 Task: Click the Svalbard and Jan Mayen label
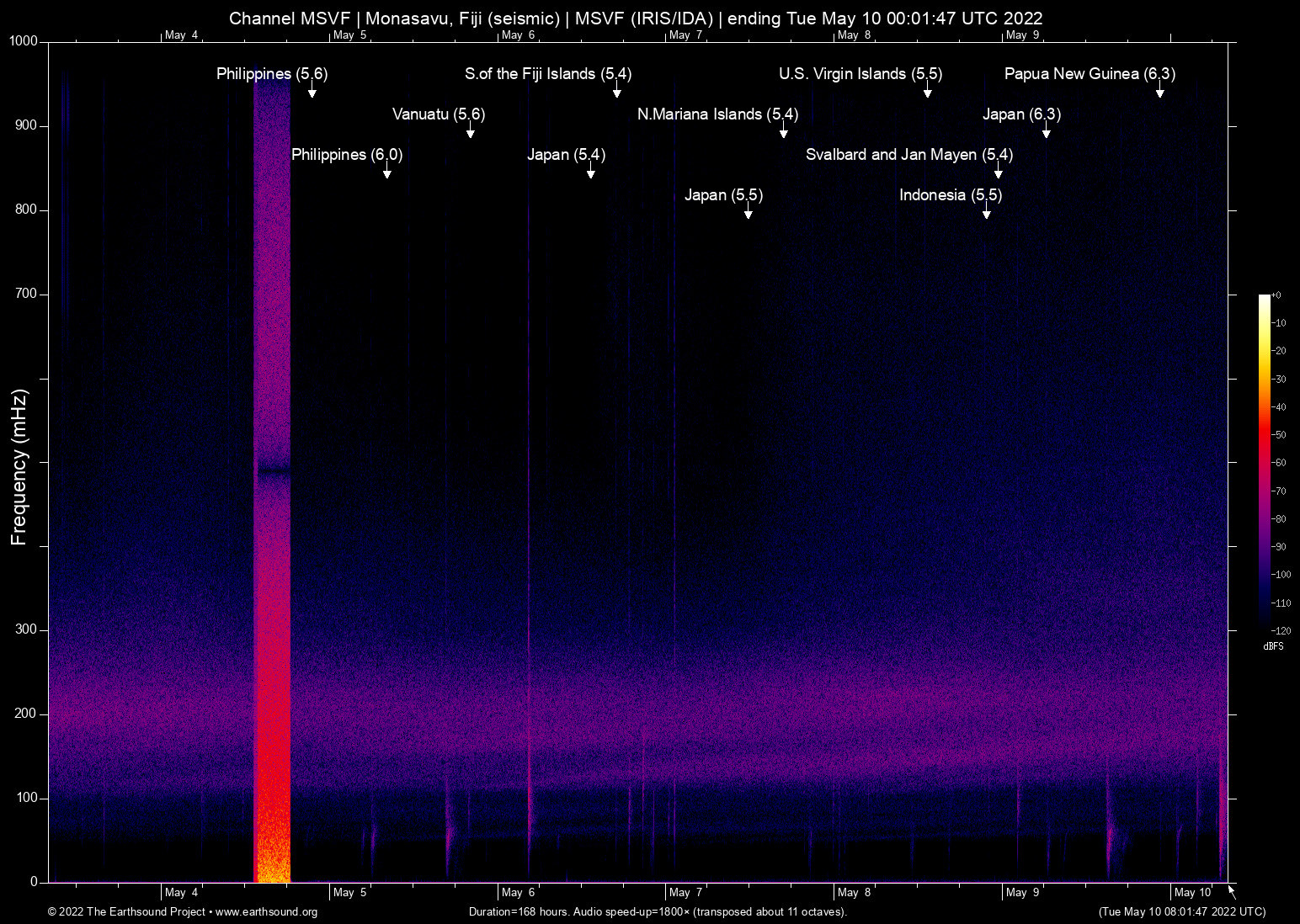tap(909, 155)
